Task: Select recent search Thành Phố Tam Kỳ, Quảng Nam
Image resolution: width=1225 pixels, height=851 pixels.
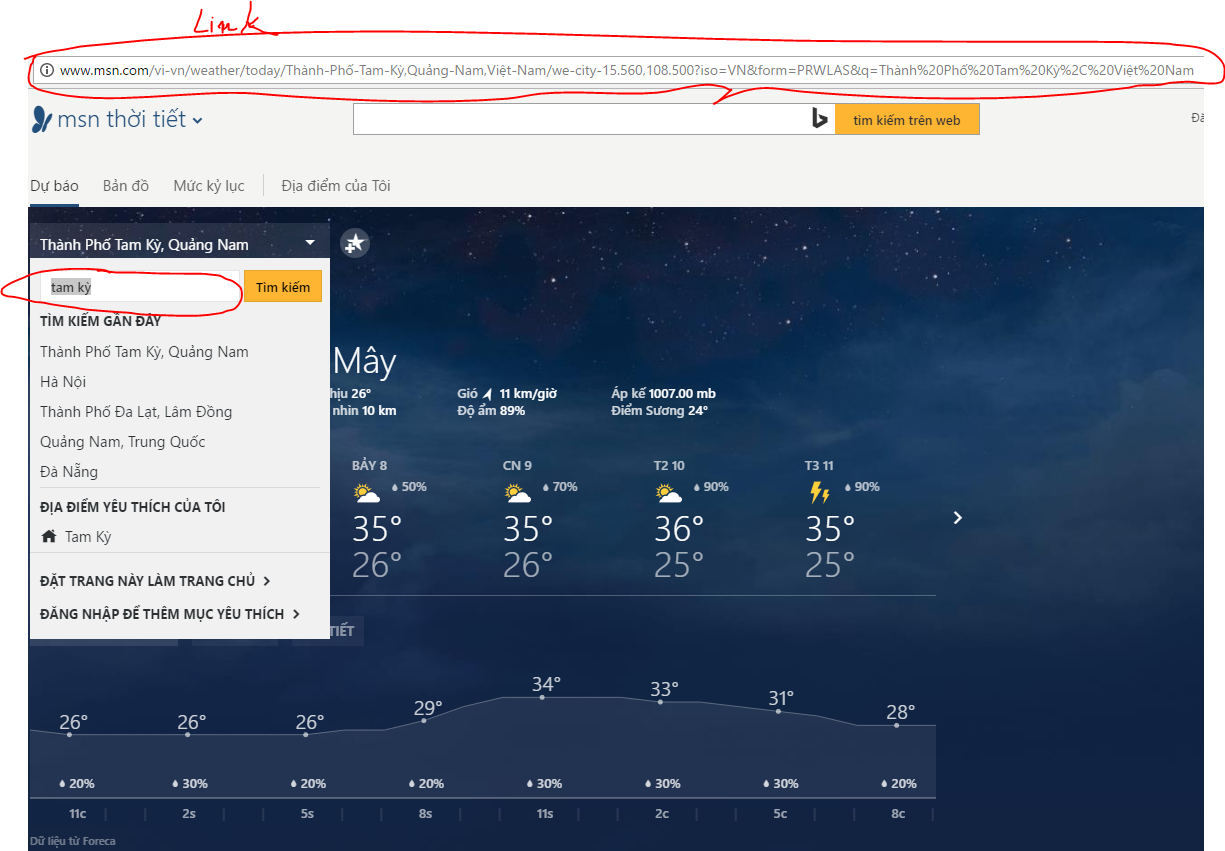Action: tap(144, 352)
